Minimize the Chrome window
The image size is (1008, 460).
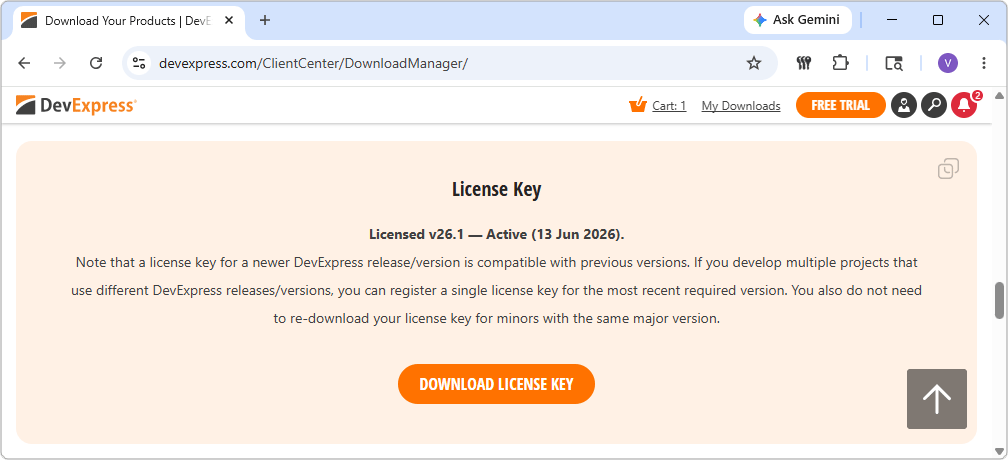click(x=892, y=20)
